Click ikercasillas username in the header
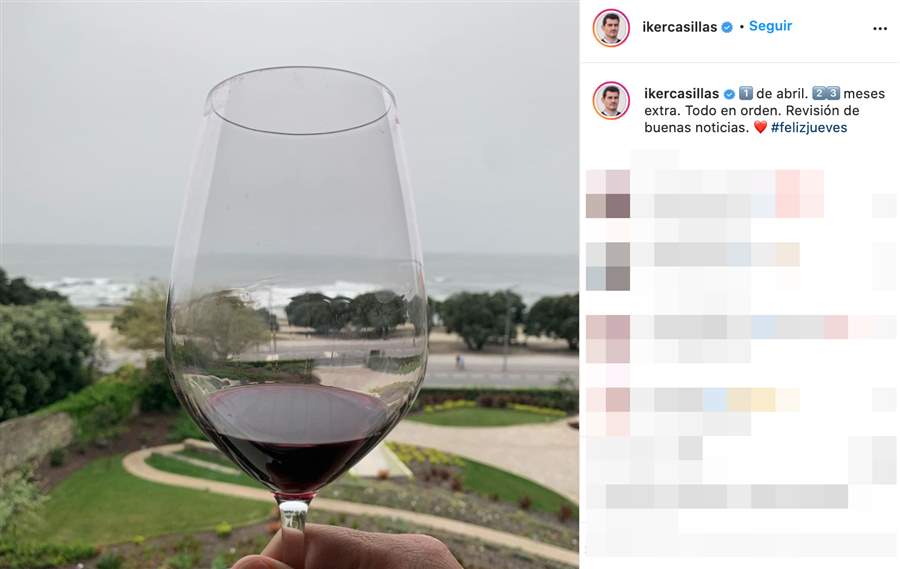 pos(679,27)
